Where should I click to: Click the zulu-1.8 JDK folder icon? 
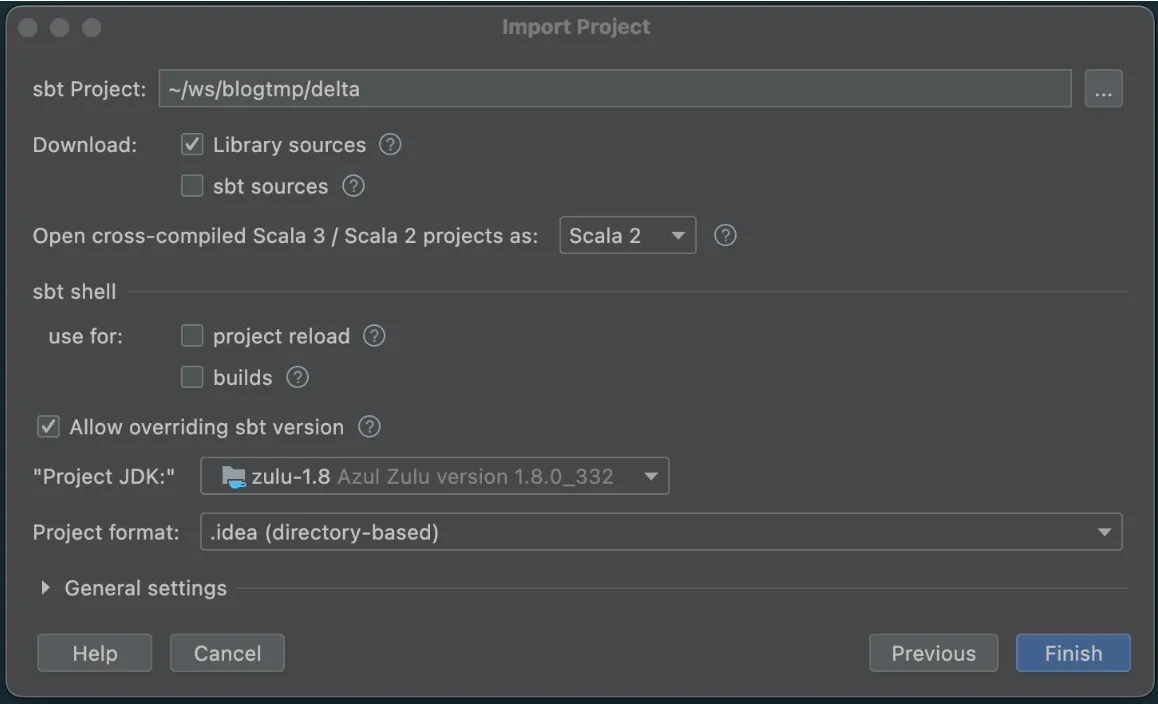tap(233, 477)
